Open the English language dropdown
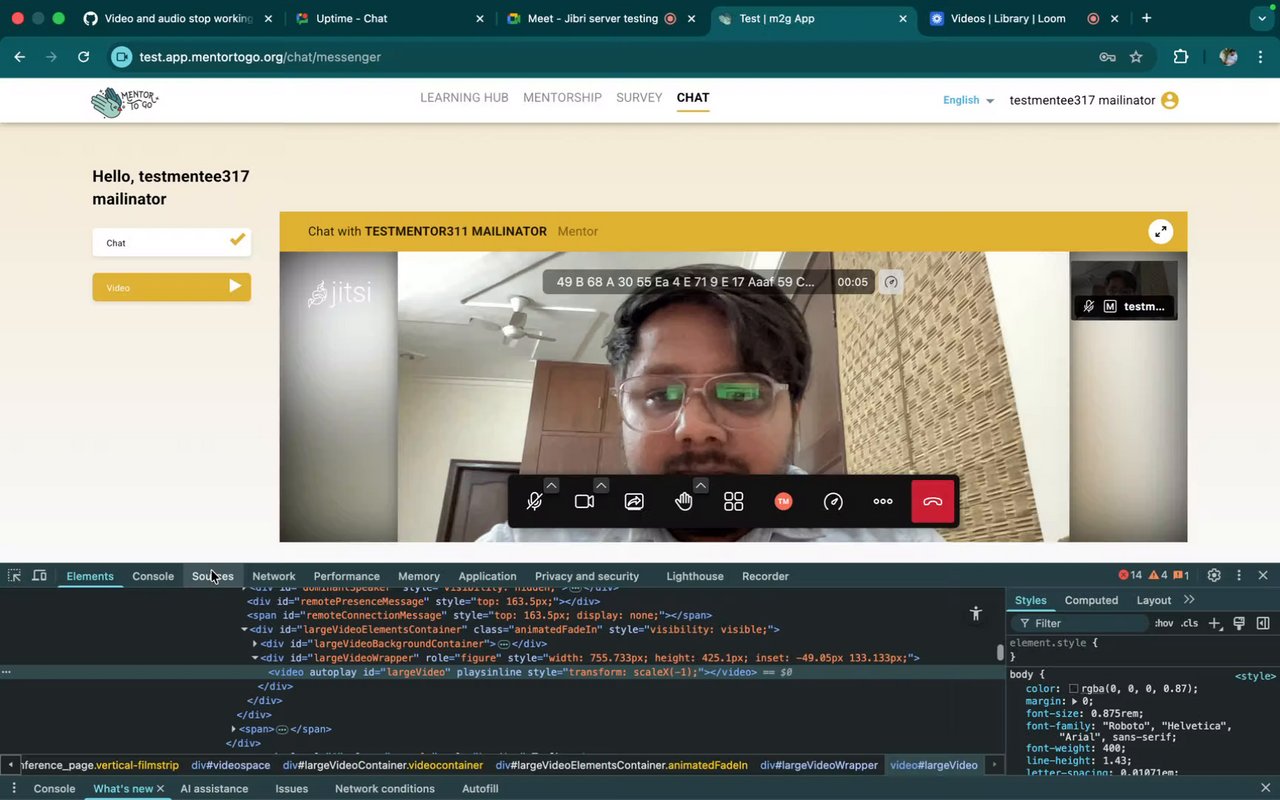 click(x=968, y=100)
